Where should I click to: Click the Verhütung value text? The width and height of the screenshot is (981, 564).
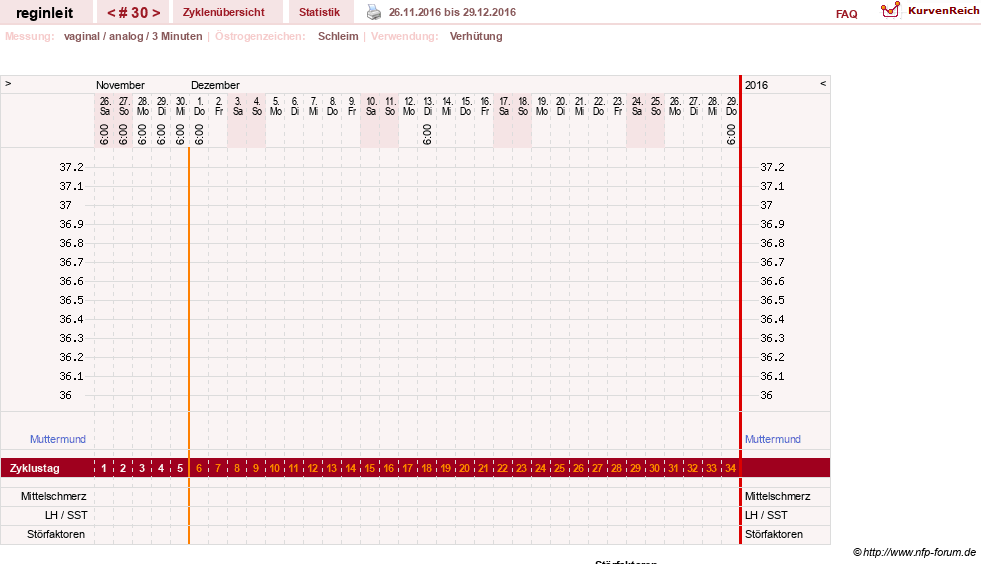tap(476, 36)
